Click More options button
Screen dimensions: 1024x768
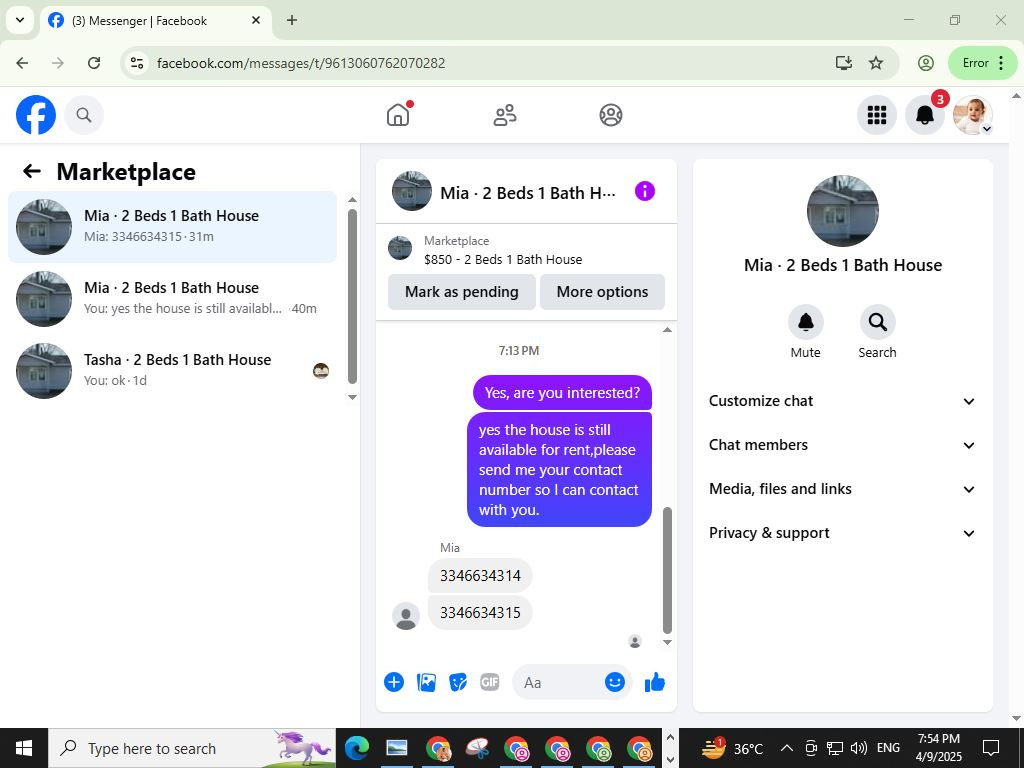(602, 292)
